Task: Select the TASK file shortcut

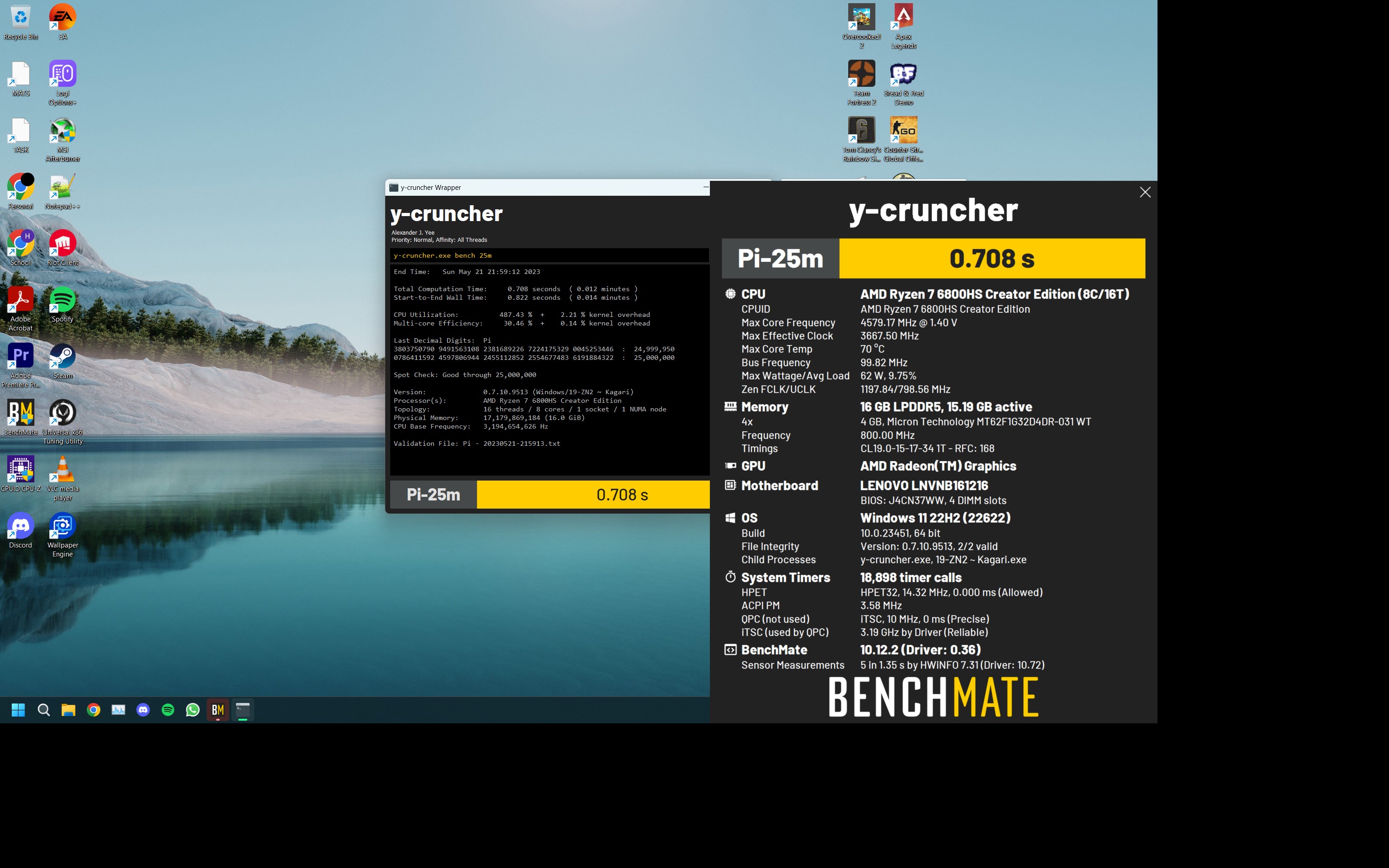Action: click(21, 136)
